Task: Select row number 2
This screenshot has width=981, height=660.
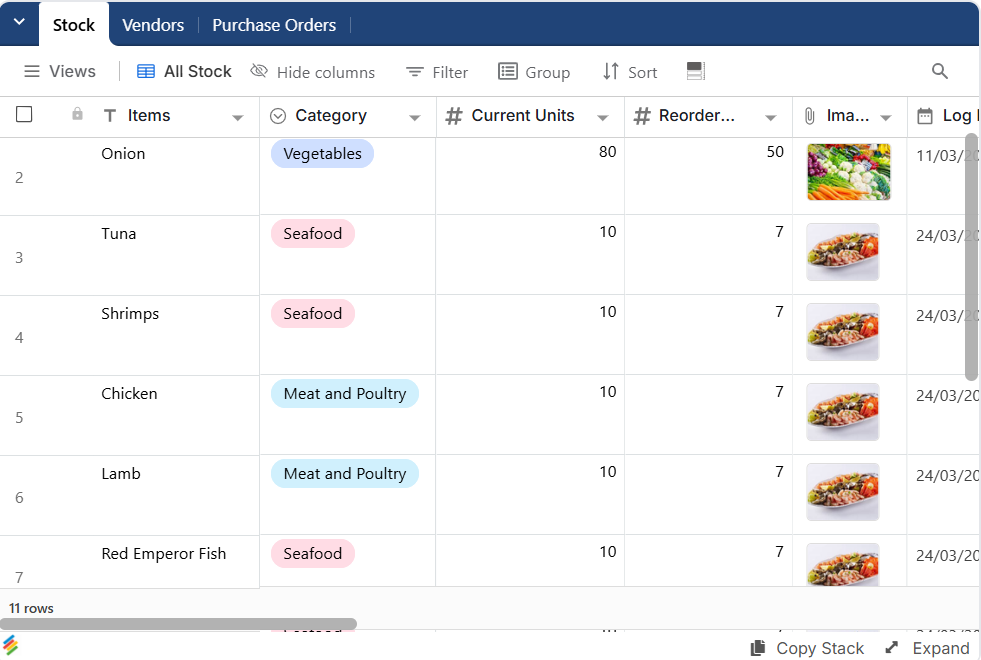Action: coord(19,178)
